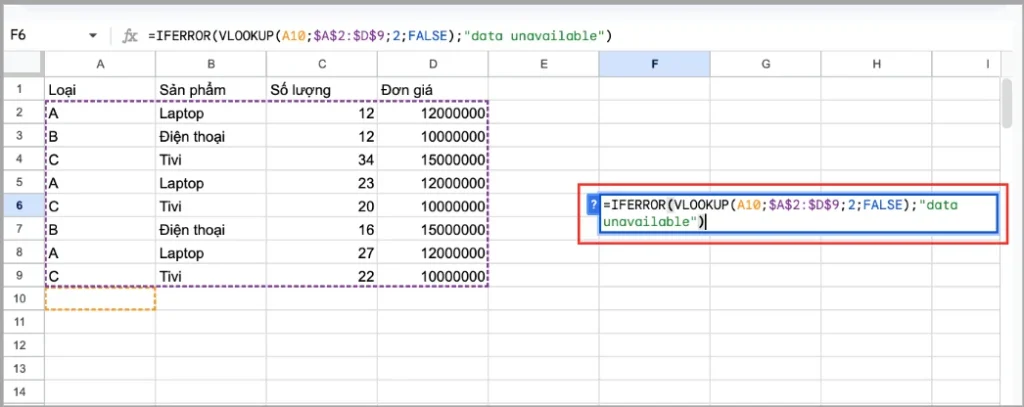Click the fx function icon

click(131, 36)
